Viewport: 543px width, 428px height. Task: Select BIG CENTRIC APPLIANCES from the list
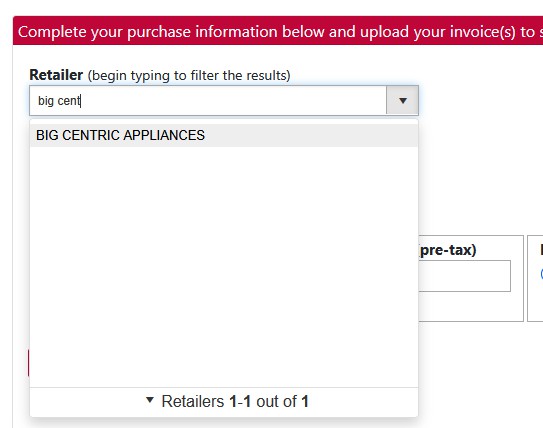click(120, 135)
